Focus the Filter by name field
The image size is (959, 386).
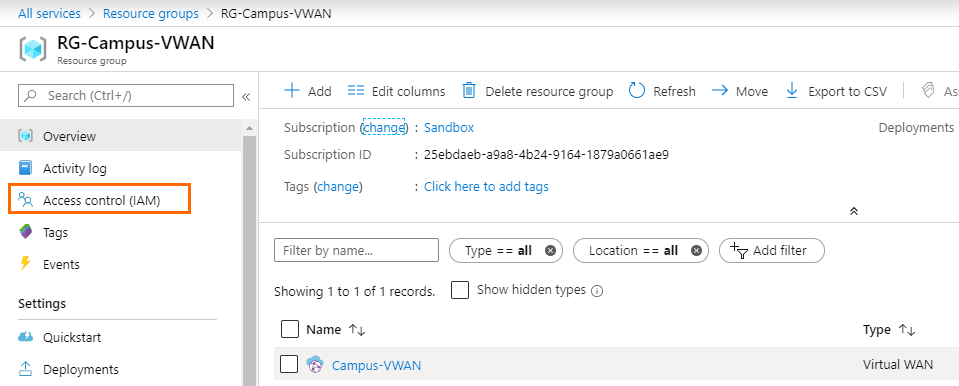pos(357,250)
